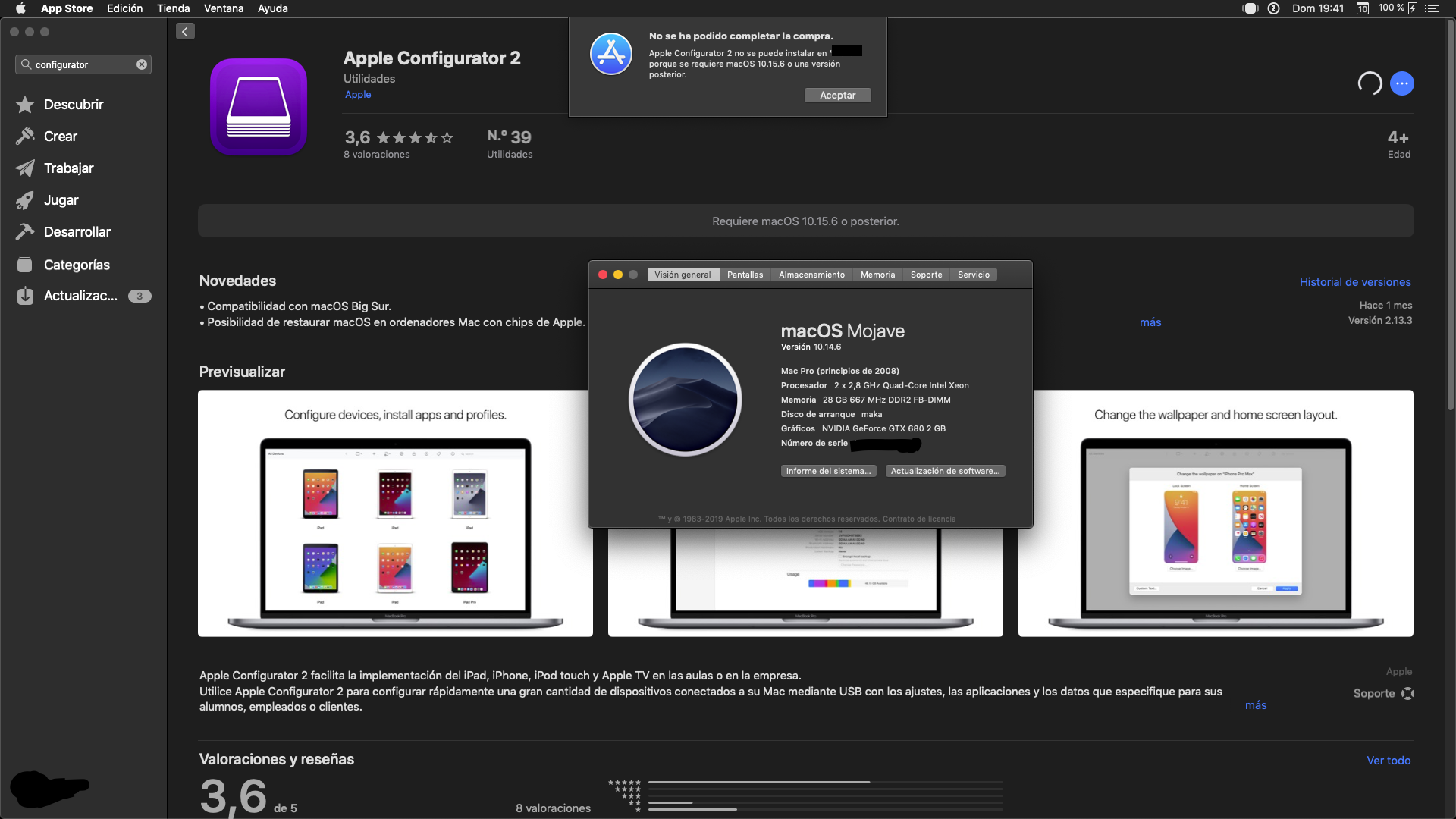Click the blue more options ellipsis button
This screenshot has height=819, width=1456.
1401,83
